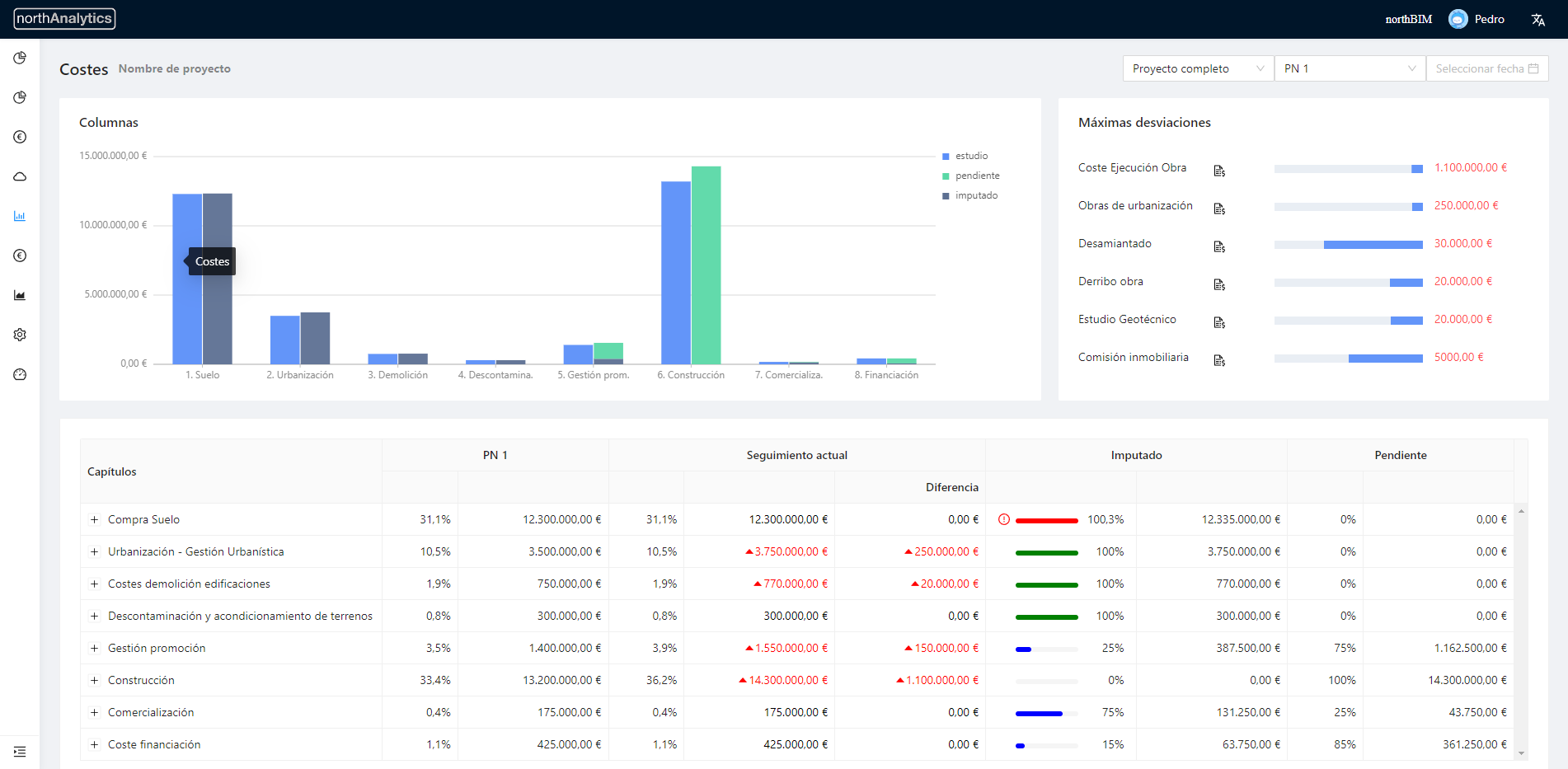Click the red 100,3% progress bar for Compra Suelo

(x=1046, y=520)
